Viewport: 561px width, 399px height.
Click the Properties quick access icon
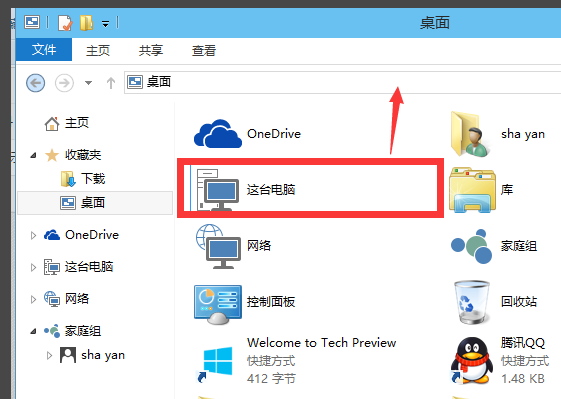[65, 23]
